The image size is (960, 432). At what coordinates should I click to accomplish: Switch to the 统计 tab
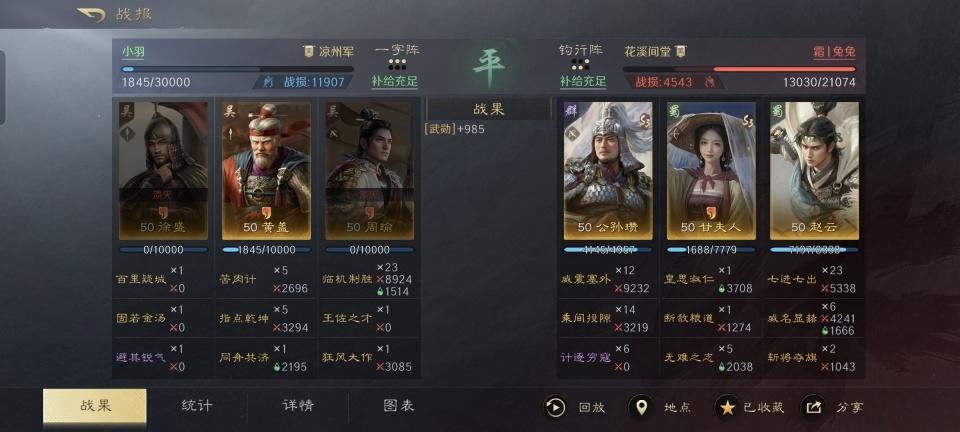tap(197, 406)
